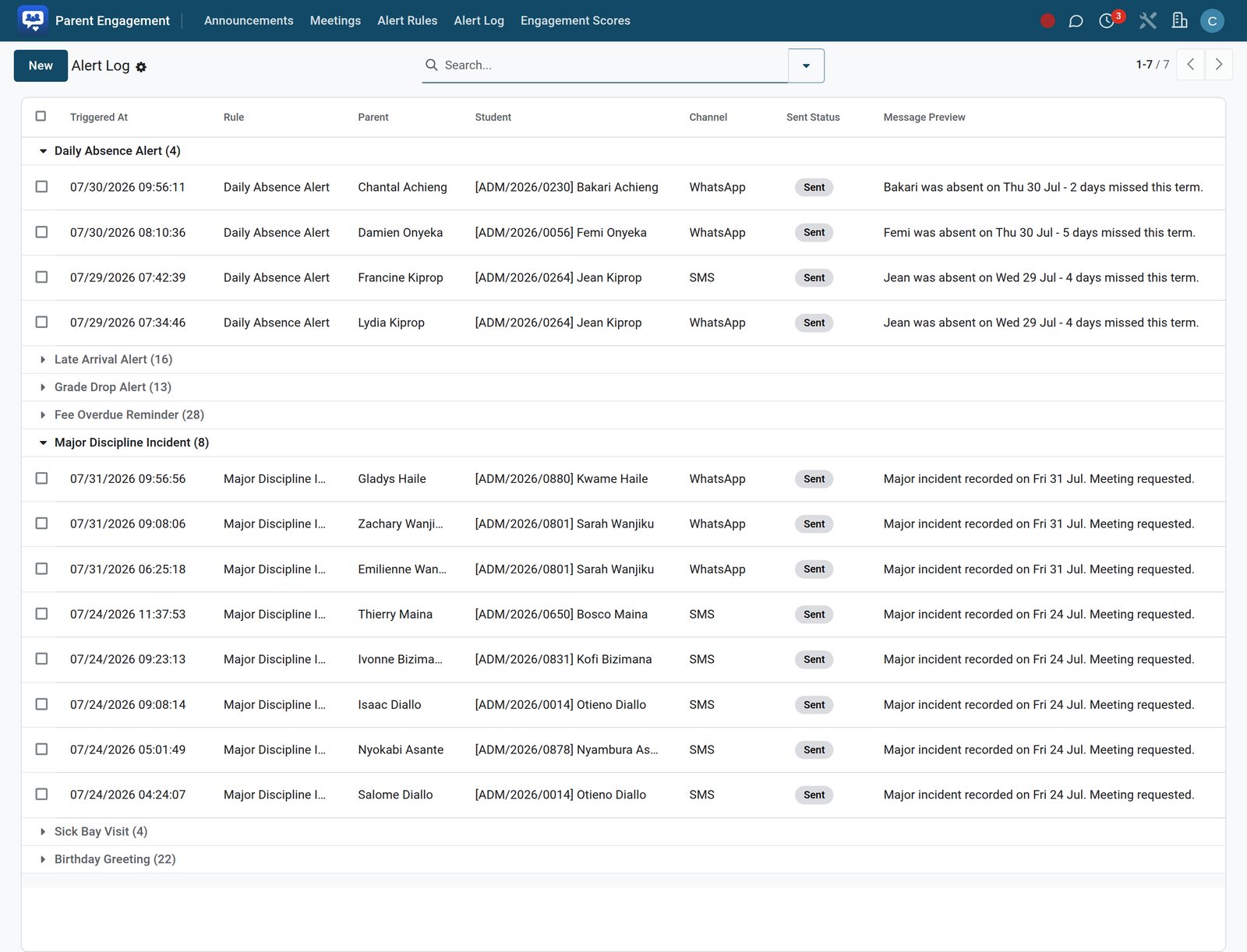Expand the Late Arrival Alert group
The height and width of the screenshot is (952, 1247).
pos(113,359)
